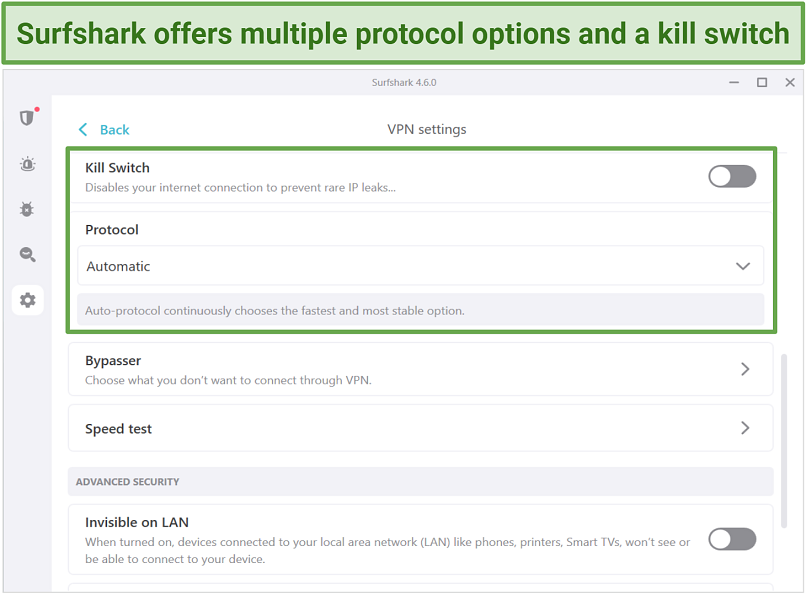Click the Back text link
This screenshot has width=806, height=595.
pyautogui.click(x=115, y=130)
